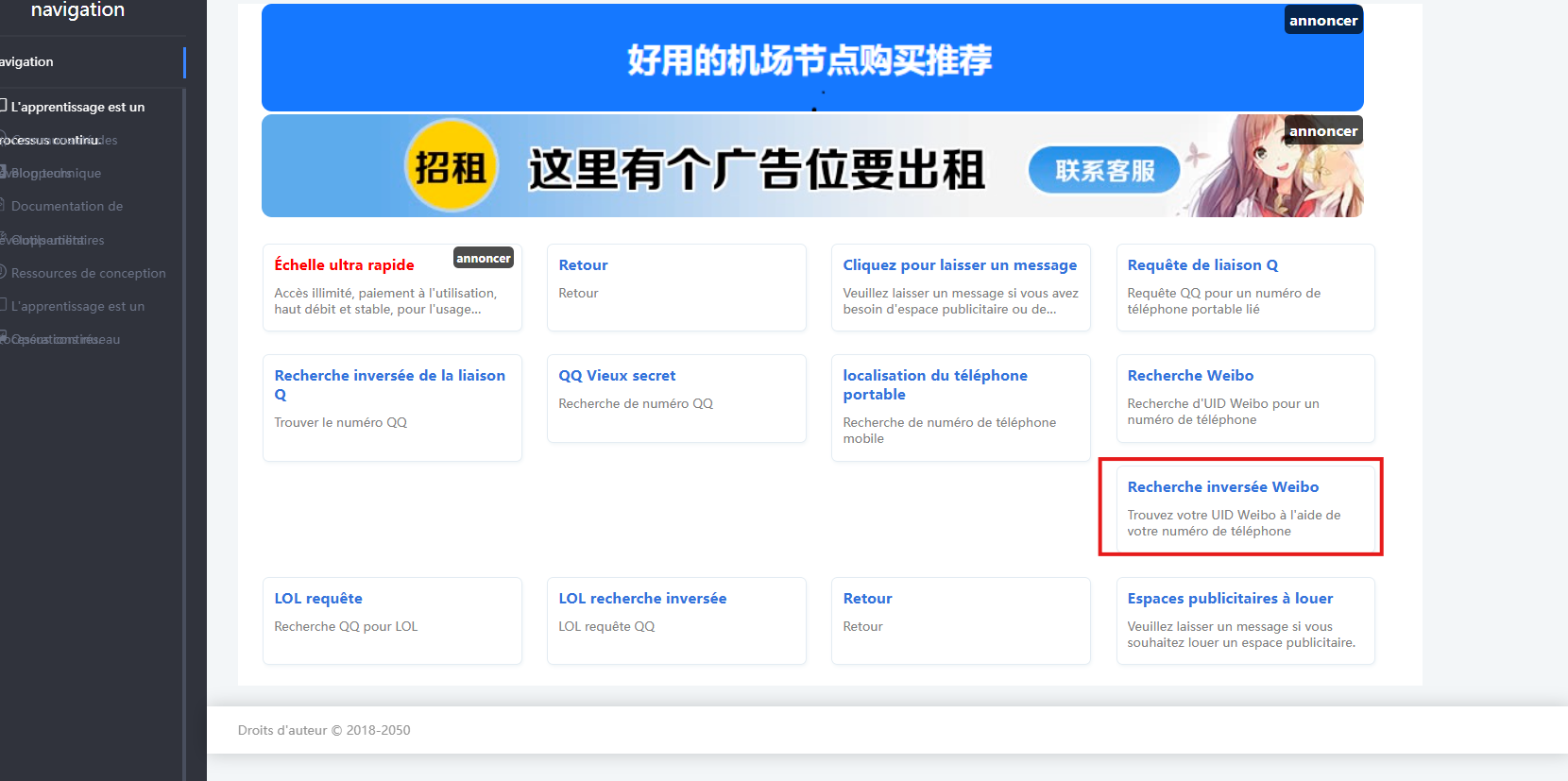Select the QQ Vieux secret card
This screenshot has height=781, width=1568.
(x=617, y=376)
